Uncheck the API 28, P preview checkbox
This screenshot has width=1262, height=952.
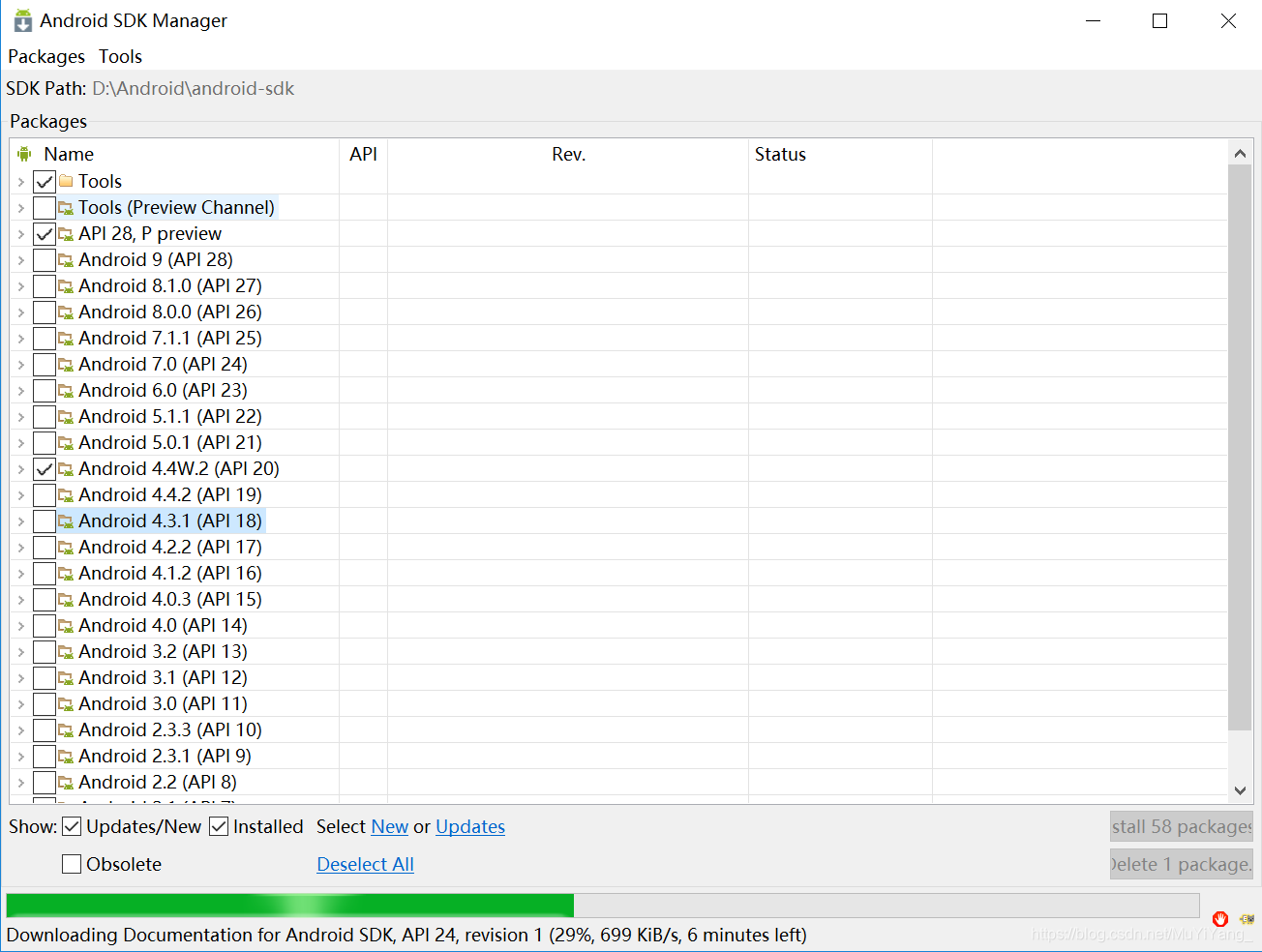(44, 233)
